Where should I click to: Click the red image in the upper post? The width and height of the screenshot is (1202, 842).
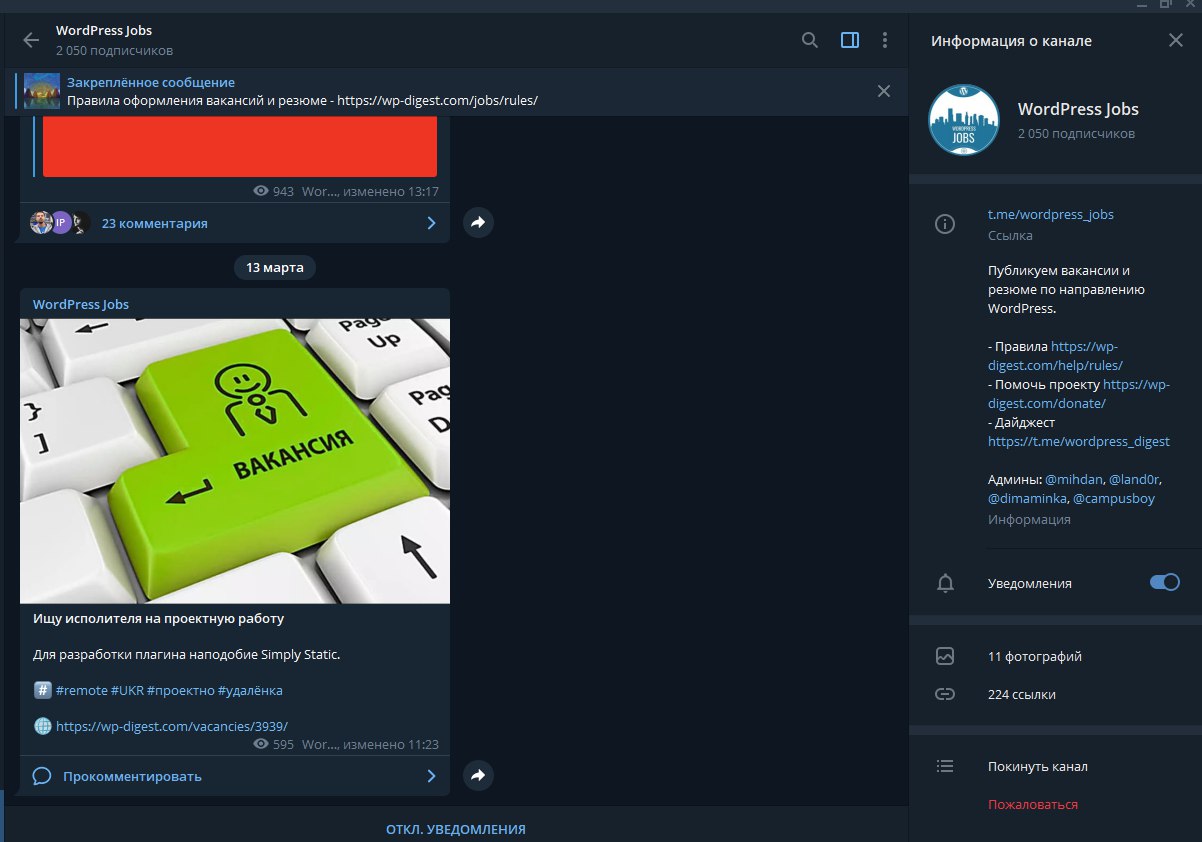[x=240, y=146]
